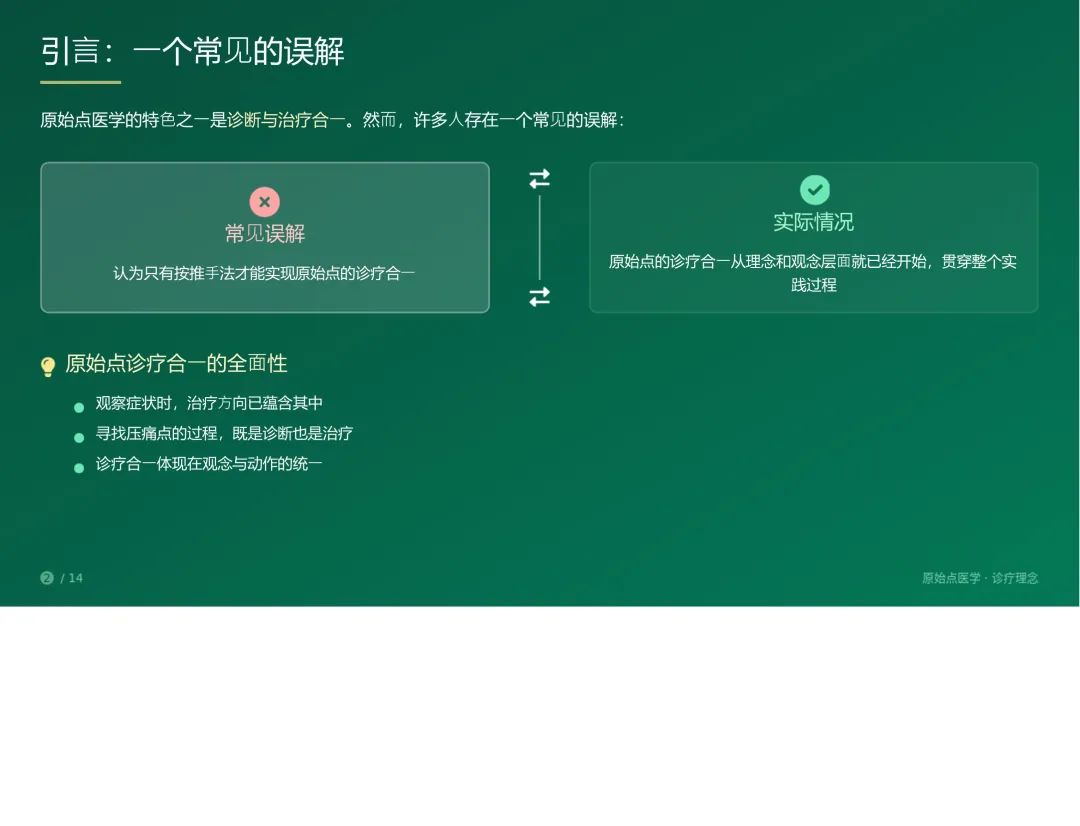Click the red X icon above 常见误解
The height and width of the screenshot is (826, 1080).
pos(264,202)
